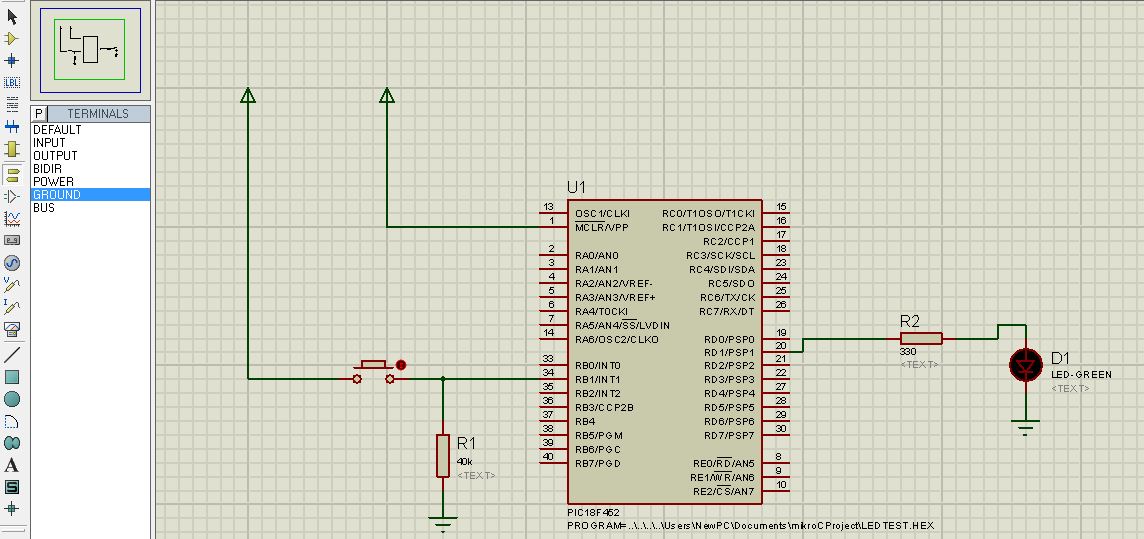This screenshot has width=1144, height=539.
Task: Select BUS terminal type
Action: click(90, 208)
